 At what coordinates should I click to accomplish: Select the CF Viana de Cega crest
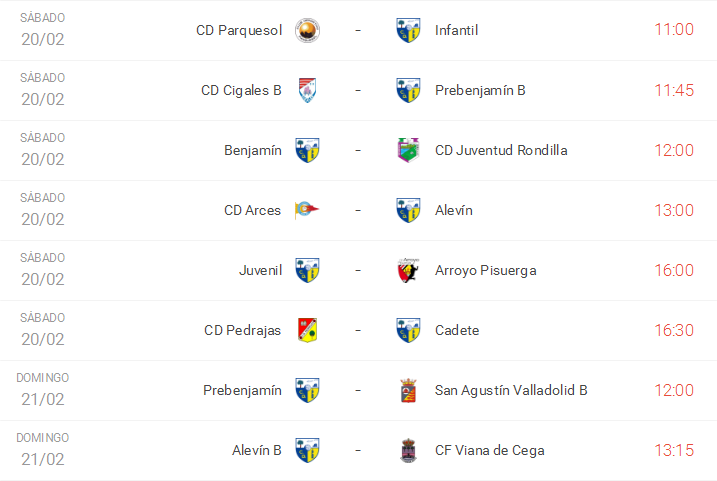[408, 450]
